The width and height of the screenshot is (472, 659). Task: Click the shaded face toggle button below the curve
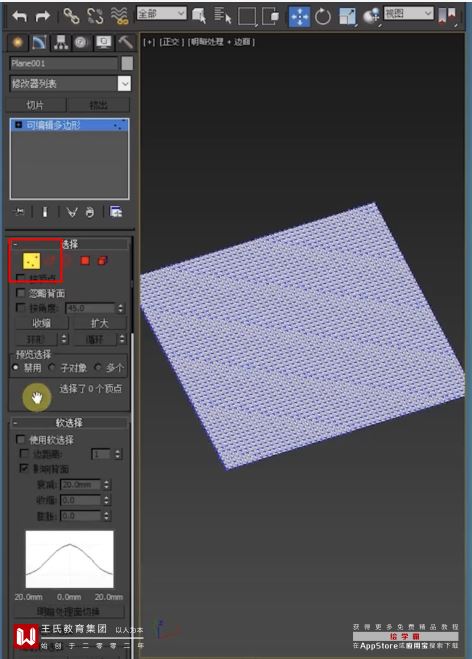click(68, 612)
